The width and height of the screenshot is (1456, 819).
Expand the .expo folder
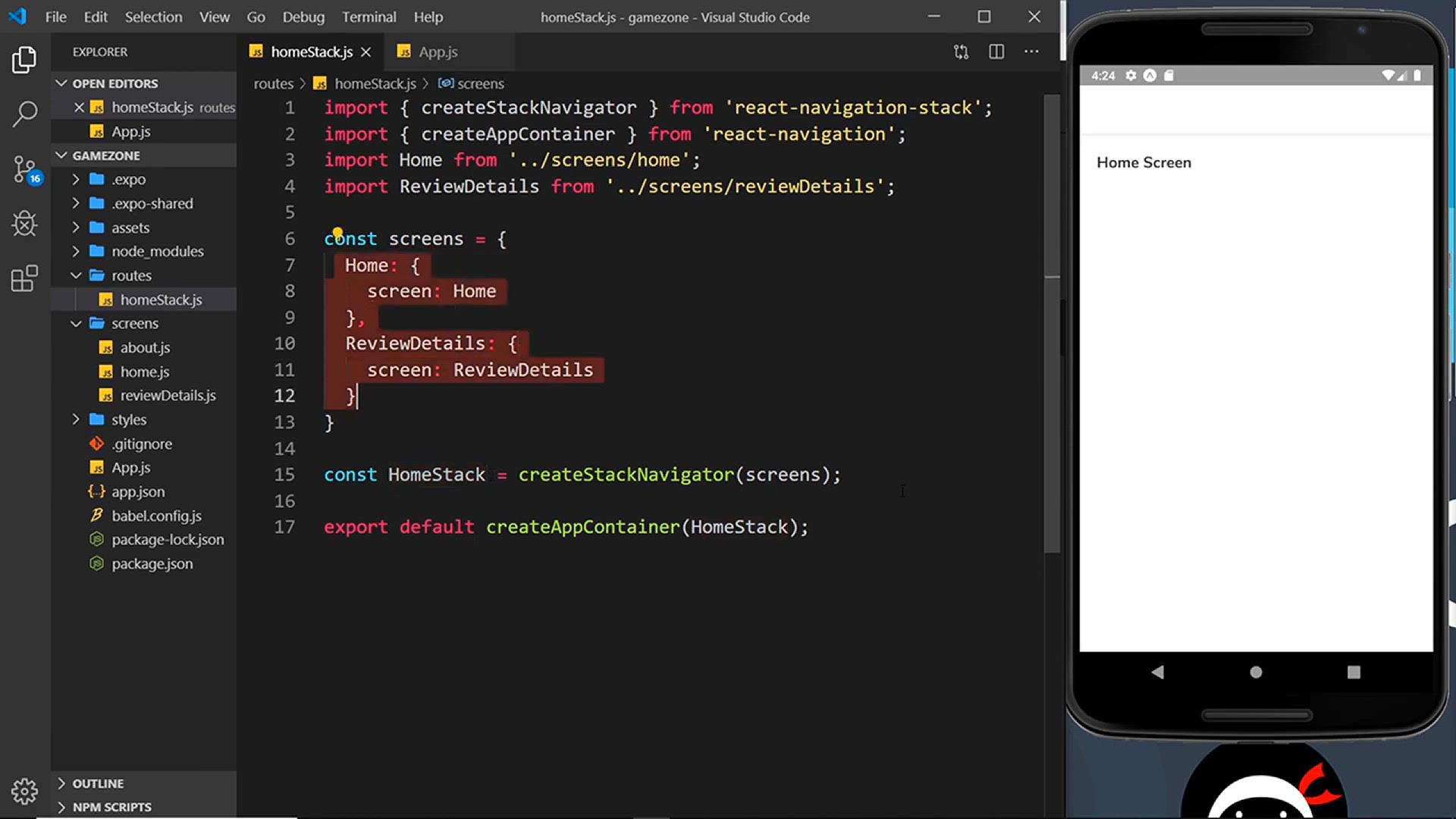pos(144,180)
